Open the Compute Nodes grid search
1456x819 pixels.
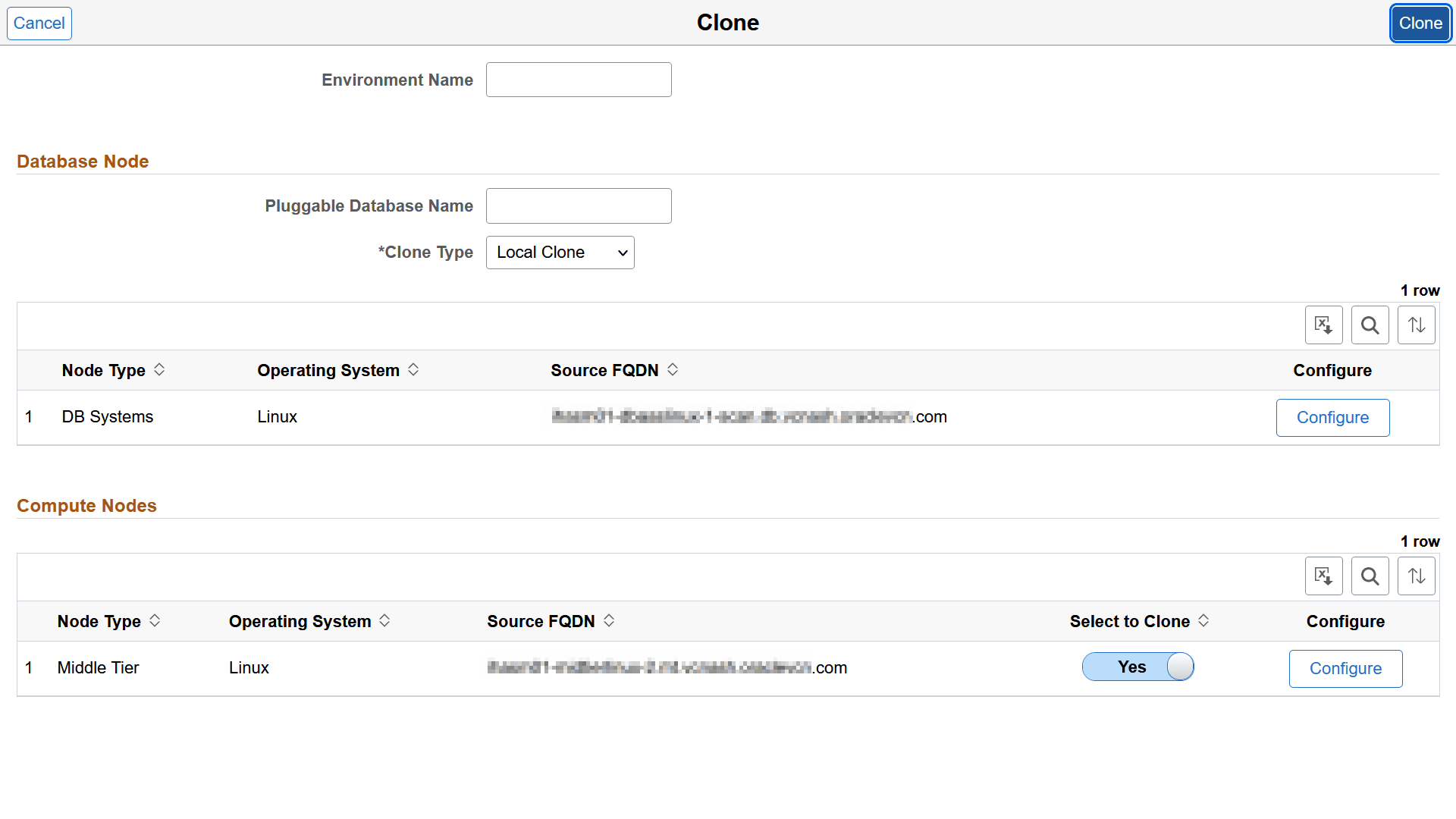[1370, 576]
